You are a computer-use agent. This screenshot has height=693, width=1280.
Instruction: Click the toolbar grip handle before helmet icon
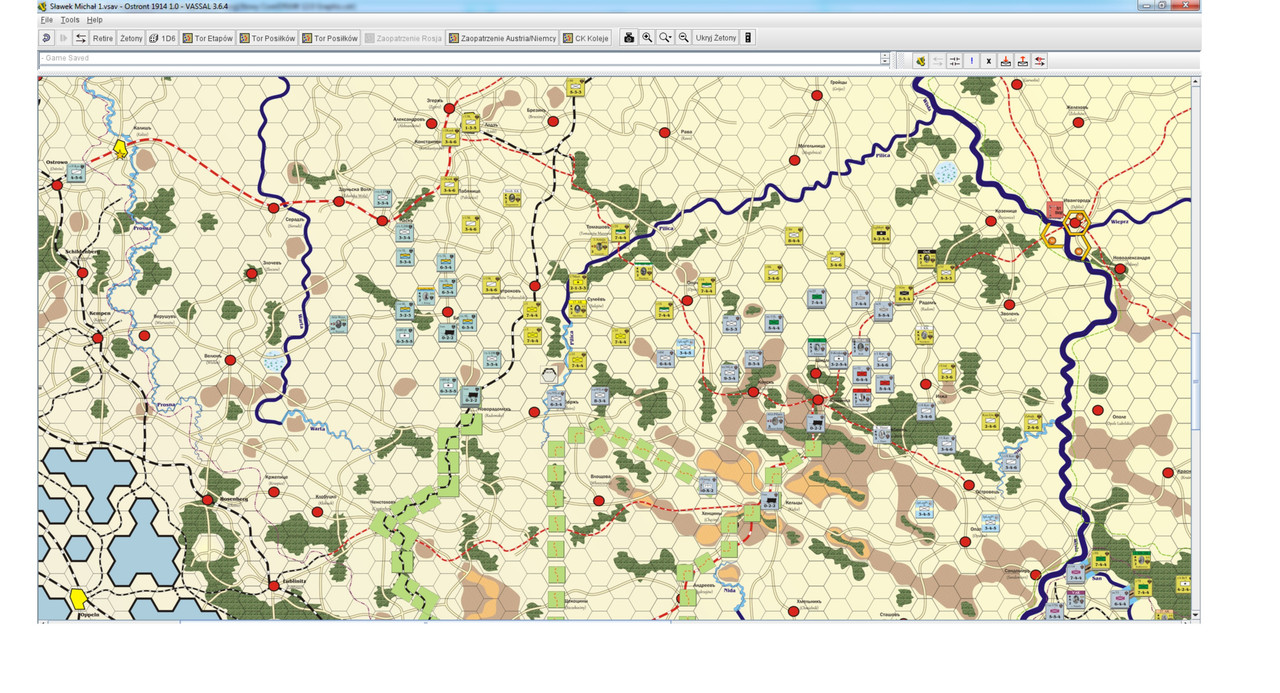point(902,61)
